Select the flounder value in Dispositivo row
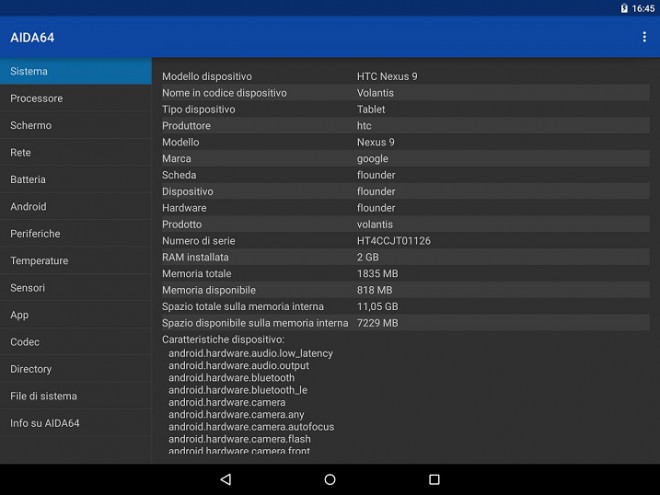 pos(376,191)
